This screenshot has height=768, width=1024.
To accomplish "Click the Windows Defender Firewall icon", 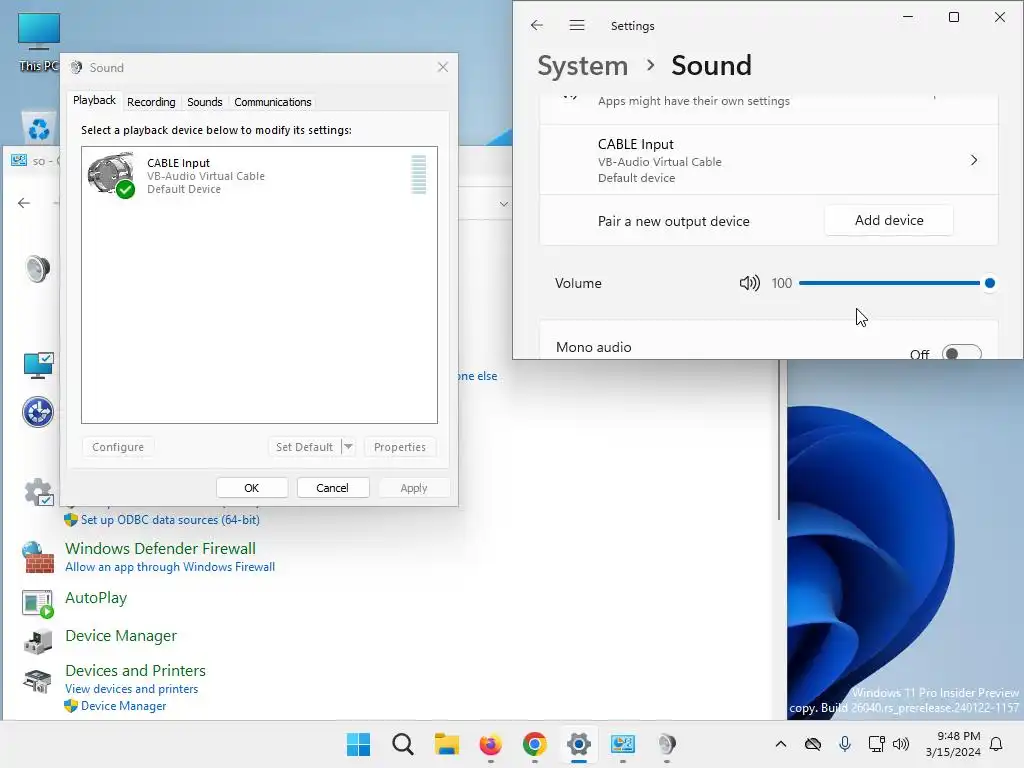I will [39, 557].
